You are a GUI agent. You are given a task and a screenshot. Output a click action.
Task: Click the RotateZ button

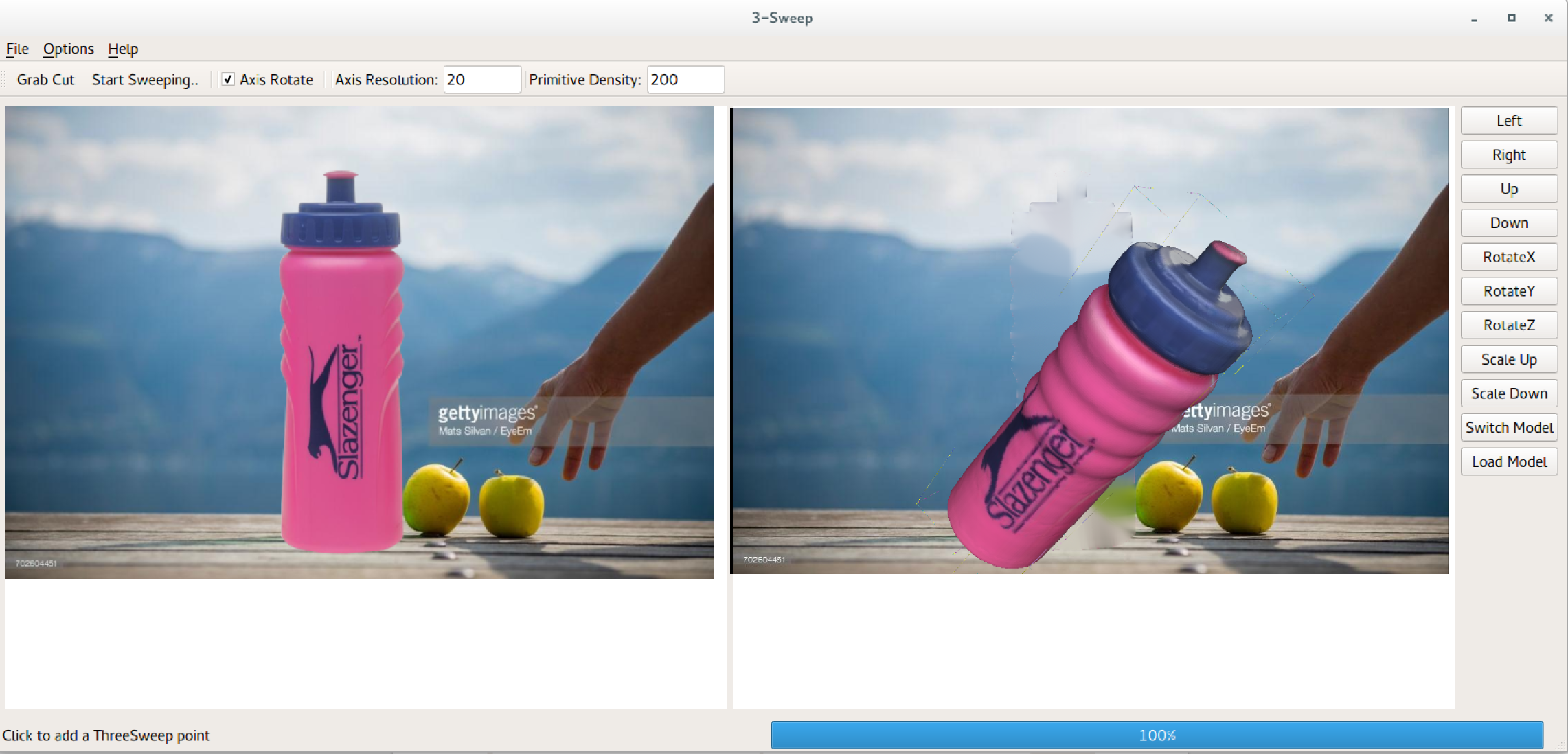[1509, 325]
